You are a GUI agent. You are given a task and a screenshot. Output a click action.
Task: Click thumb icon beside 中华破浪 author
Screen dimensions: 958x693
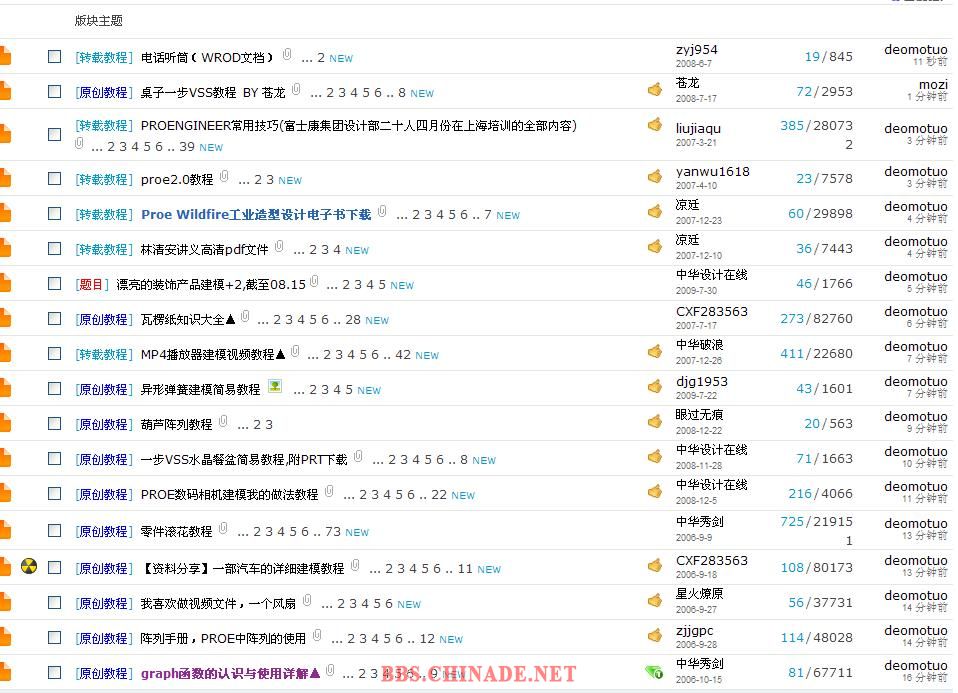click(x=655, y=351)
